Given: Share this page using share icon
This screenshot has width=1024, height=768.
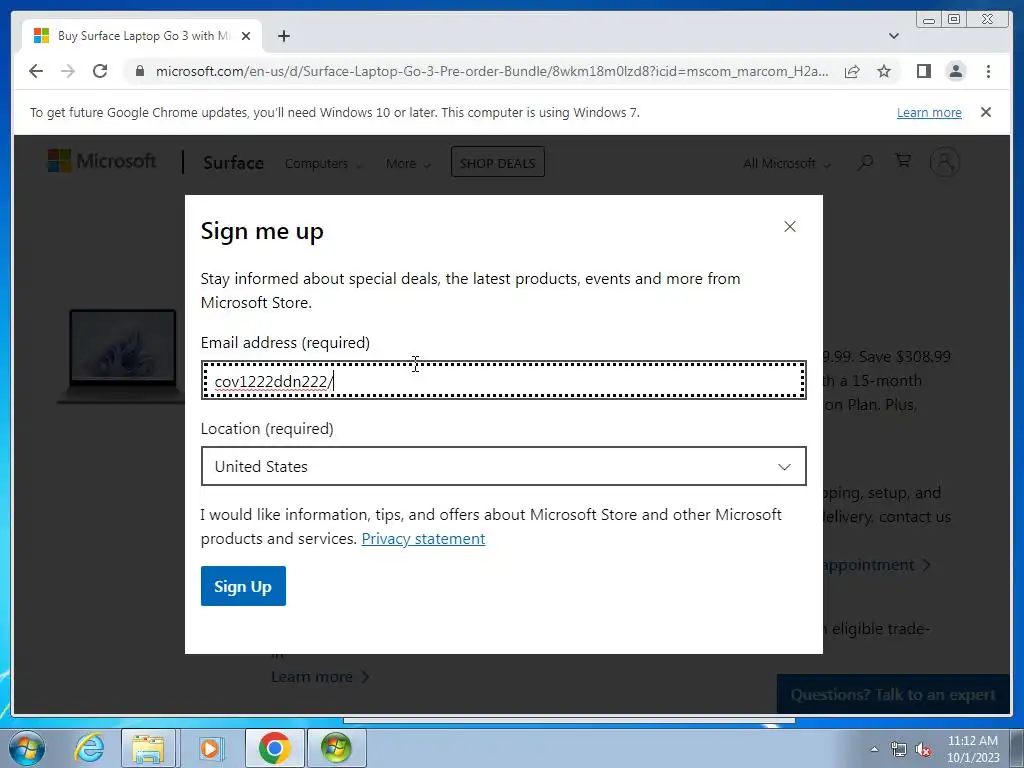Looking at the screenshot, I should [x=852, y=71].
